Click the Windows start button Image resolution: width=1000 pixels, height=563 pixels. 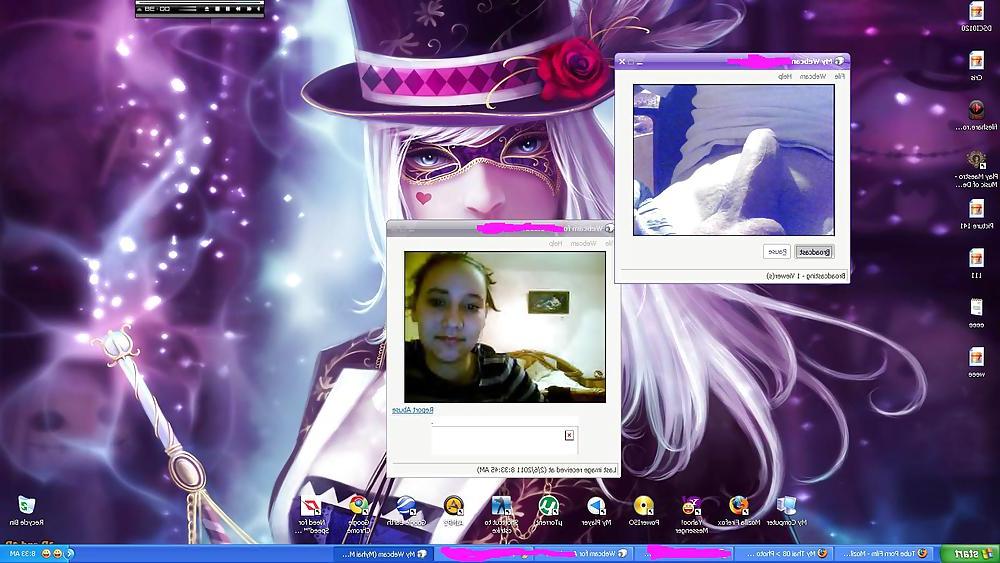pyautogui.click(x=969, y=553)
